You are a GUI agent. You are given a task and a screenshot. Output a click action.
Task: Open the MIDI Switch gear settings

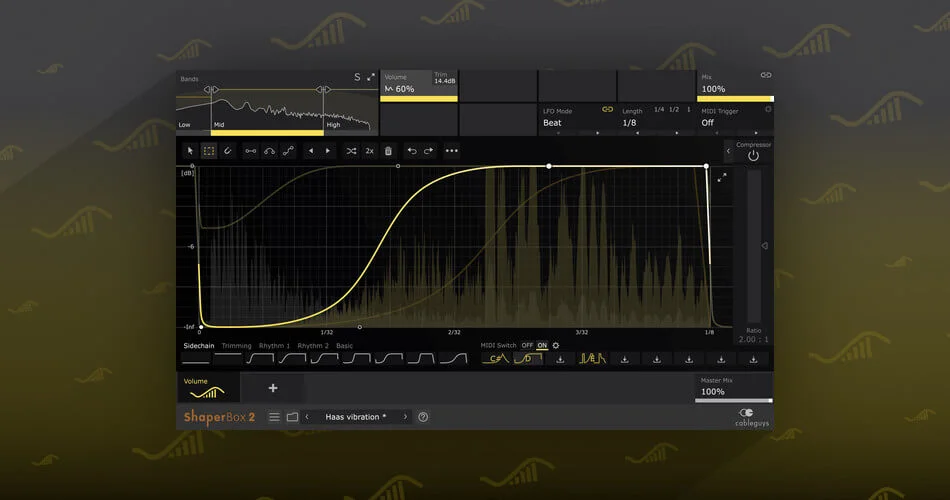(x=556, y=345)
